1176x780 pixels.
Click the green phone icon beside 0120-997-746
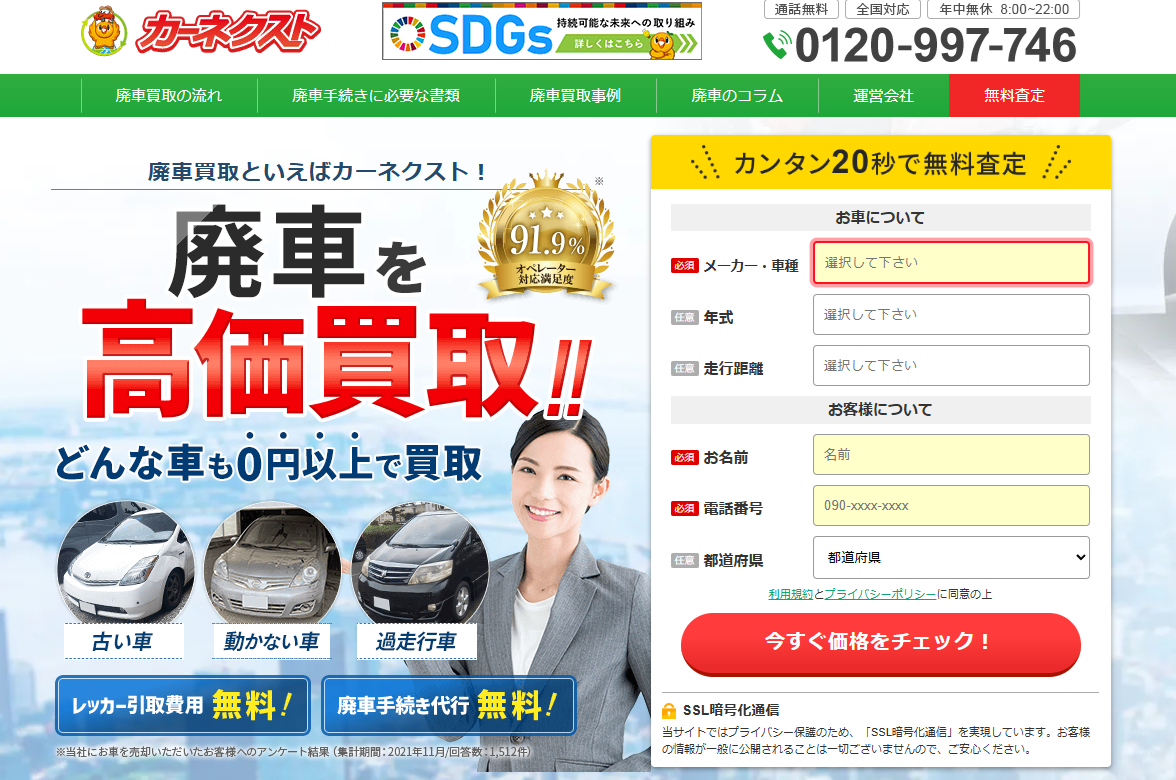(x=777, y=45)
